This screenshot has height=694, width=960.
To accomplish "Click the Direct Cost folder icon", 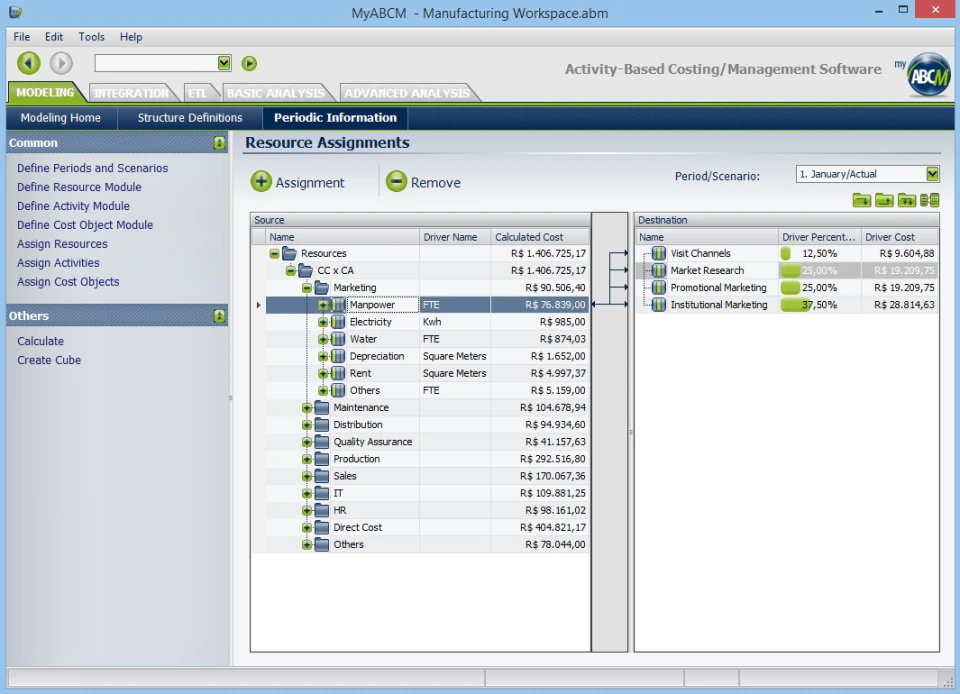I will point(321,528).
